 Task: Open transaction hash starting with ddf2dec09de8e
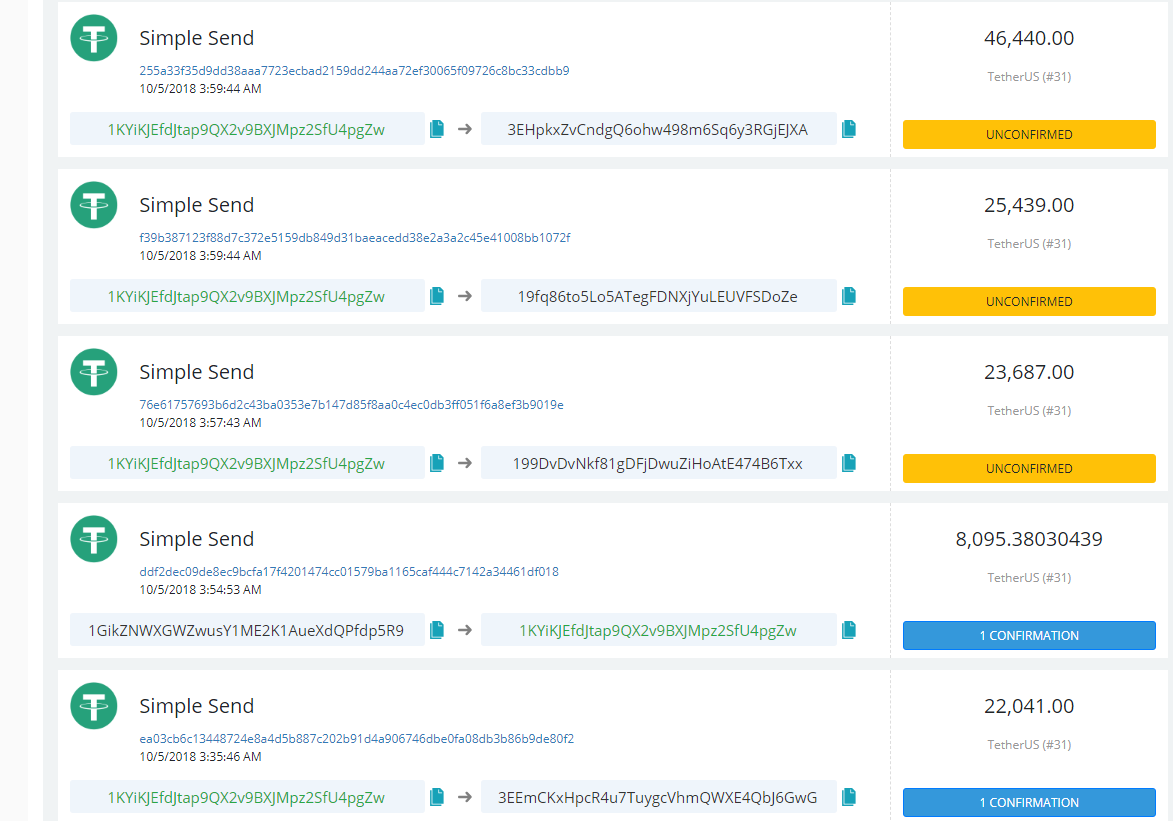(349, 572)
